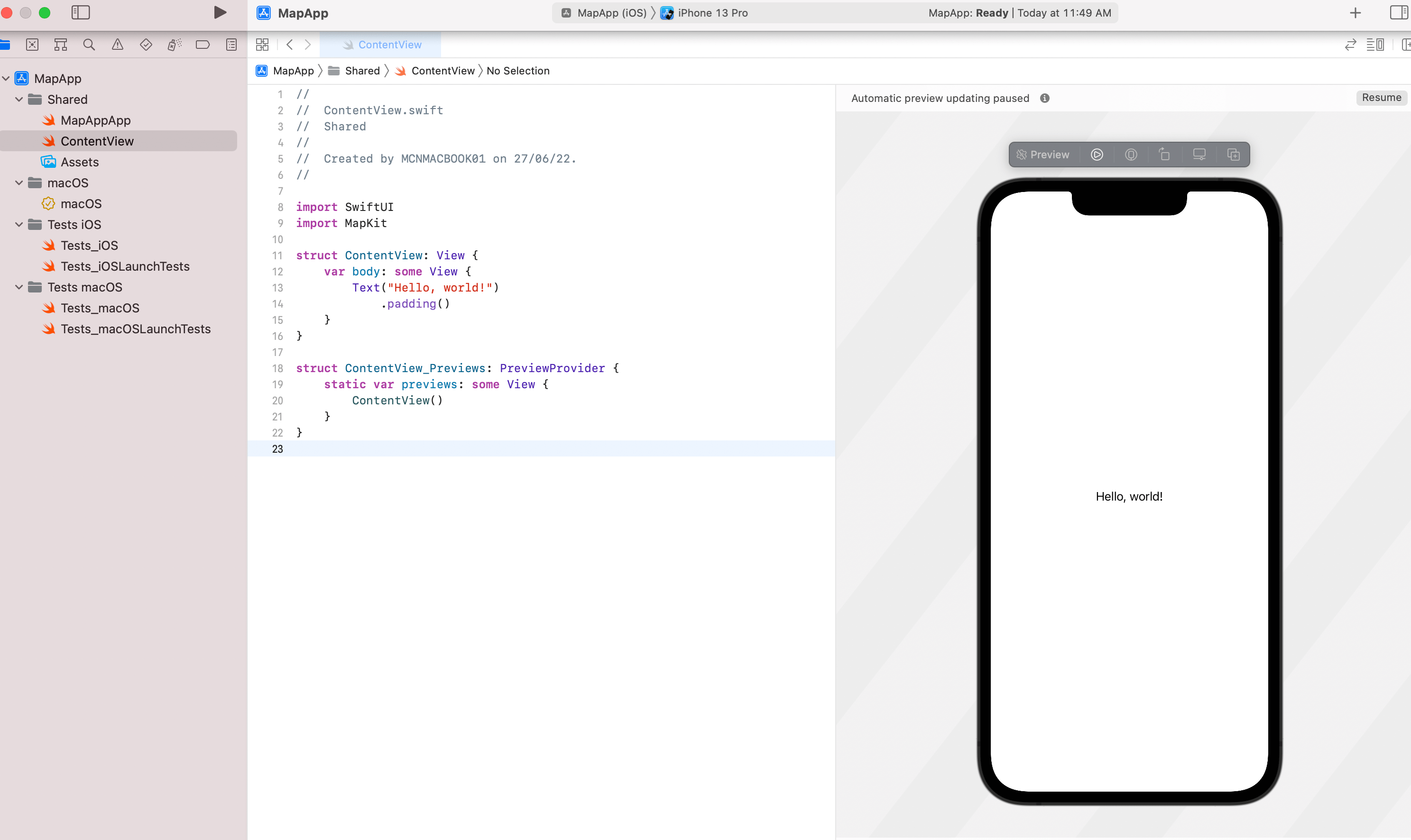Choose iPhone 13 Pro run destination
Screen dimensions: 1411x840
[x=712, y=13]
